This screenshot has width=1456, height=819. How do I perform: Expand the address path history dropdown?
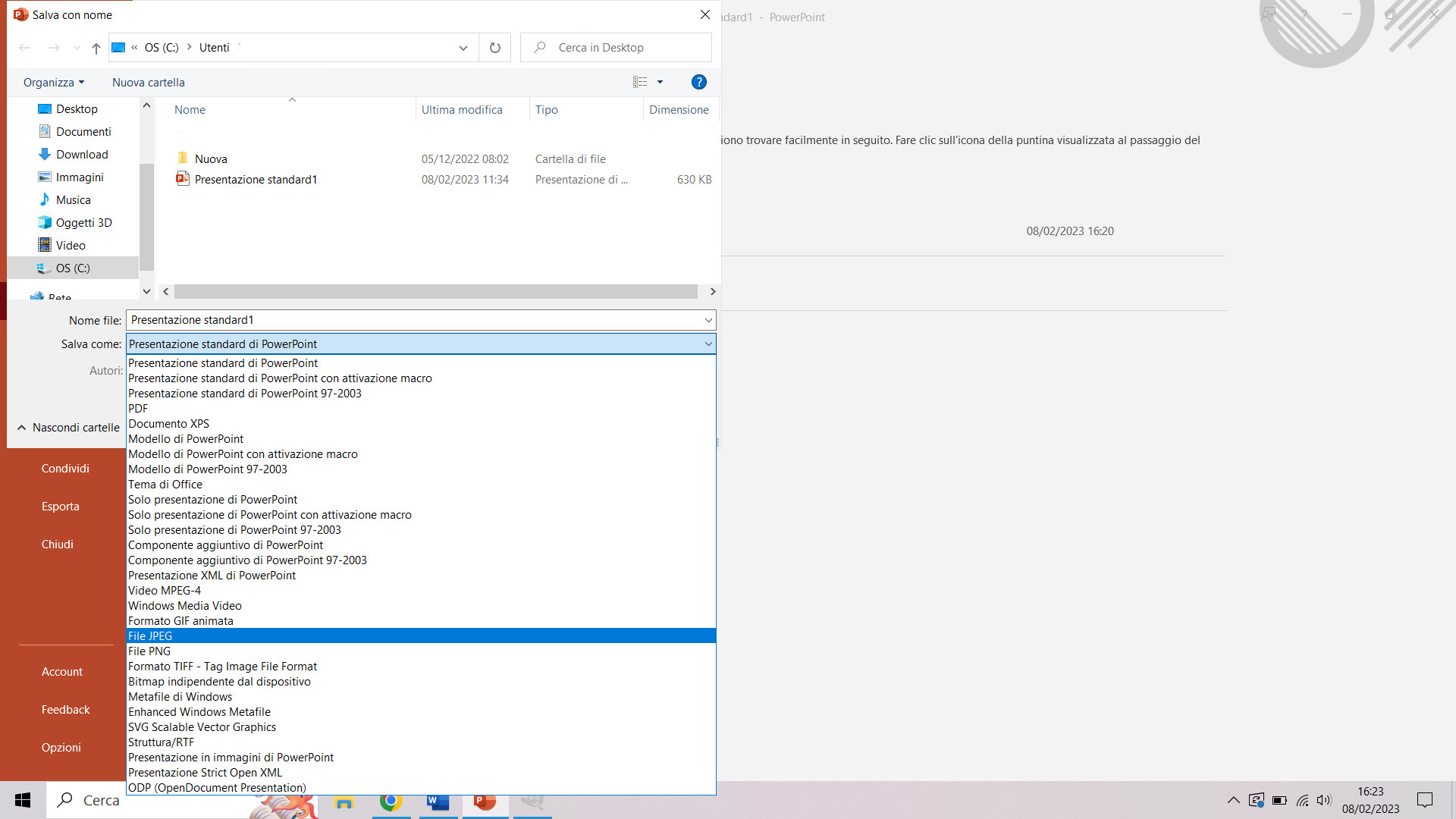463,48
